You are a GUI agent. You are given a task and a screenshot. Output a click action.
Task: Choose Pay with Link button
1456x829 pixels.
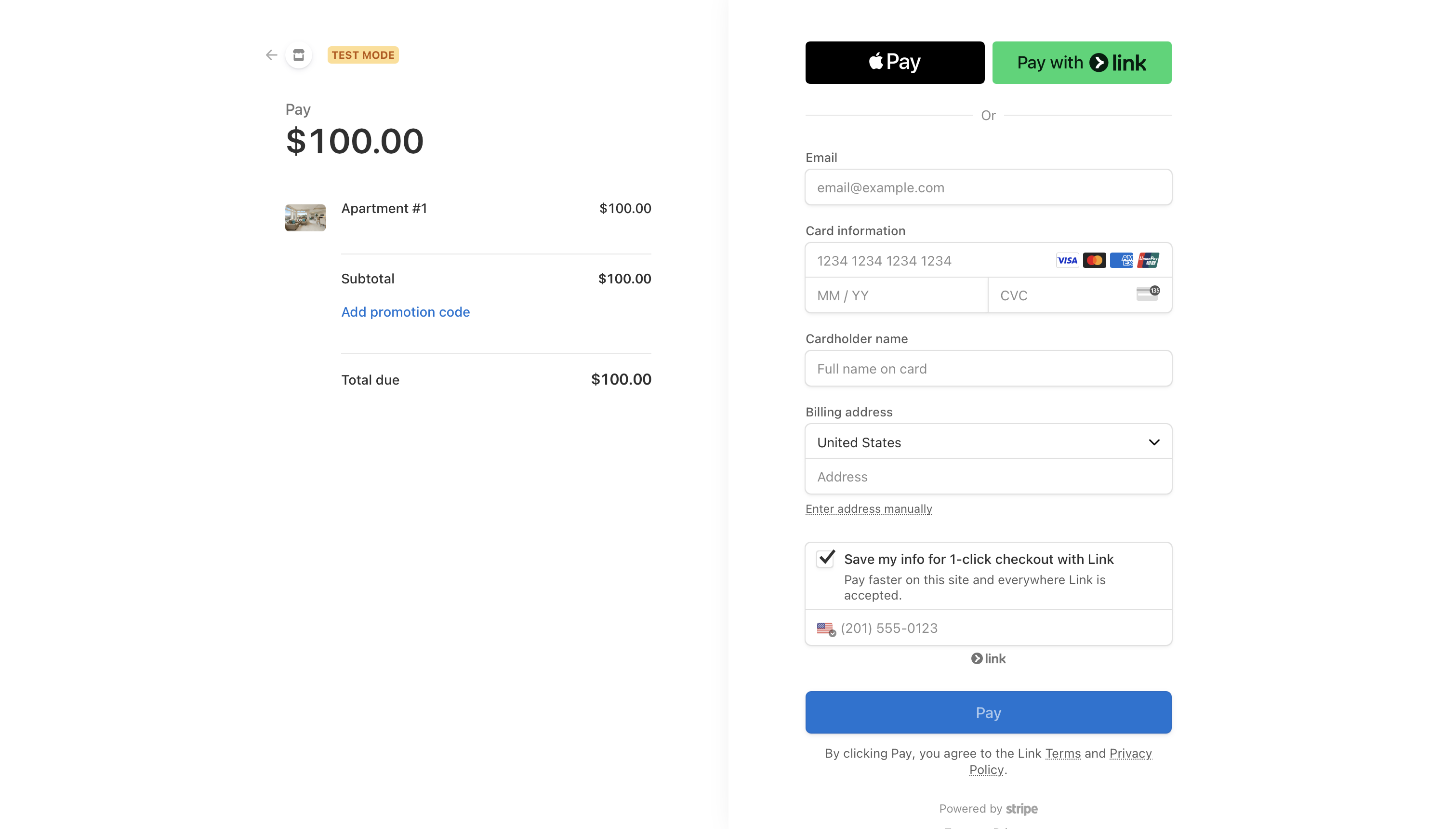pyautogui.click(x=1082, y=63)
